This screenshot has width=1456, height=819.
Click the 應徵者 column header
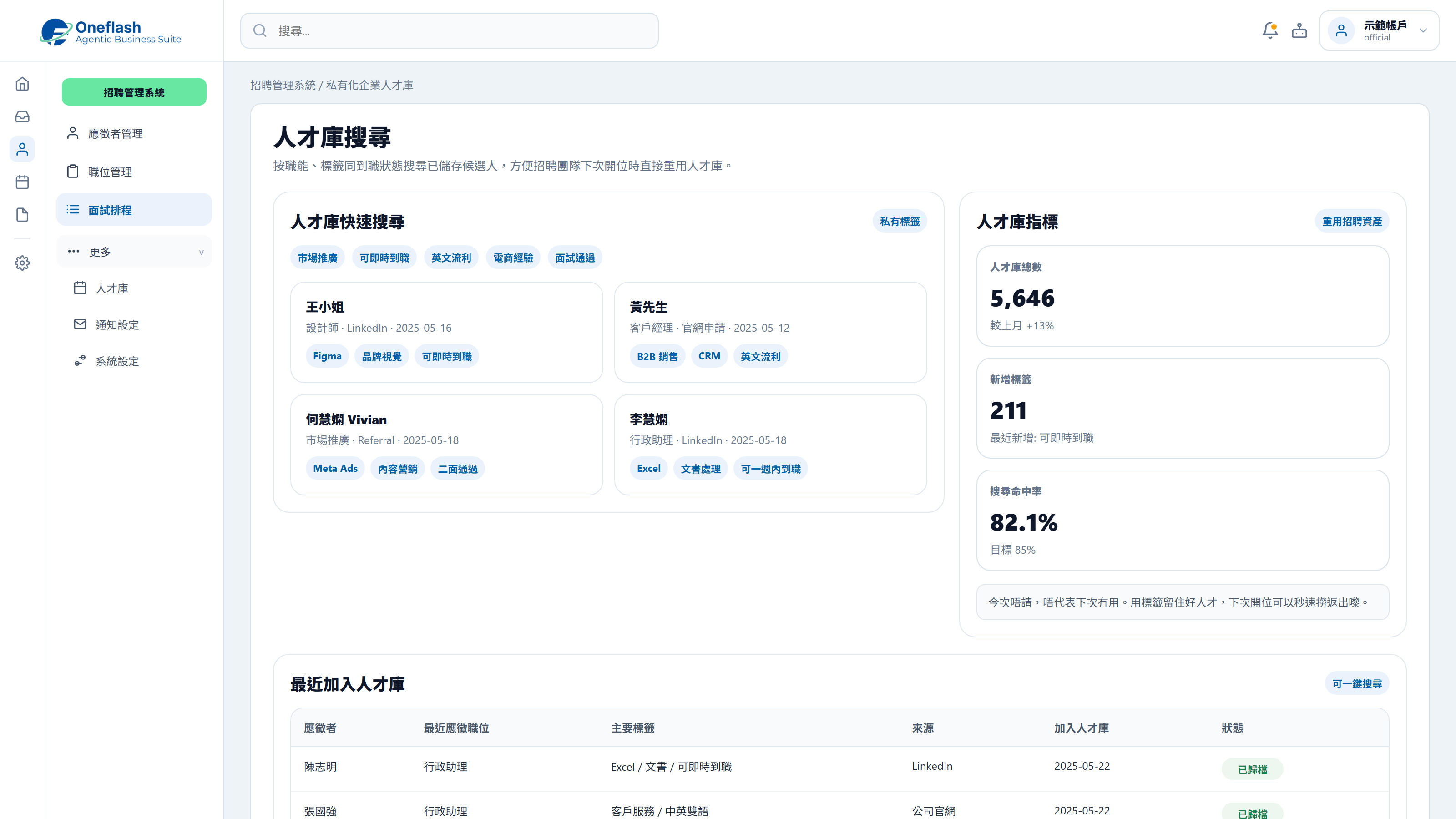click(x=320, y=728)
